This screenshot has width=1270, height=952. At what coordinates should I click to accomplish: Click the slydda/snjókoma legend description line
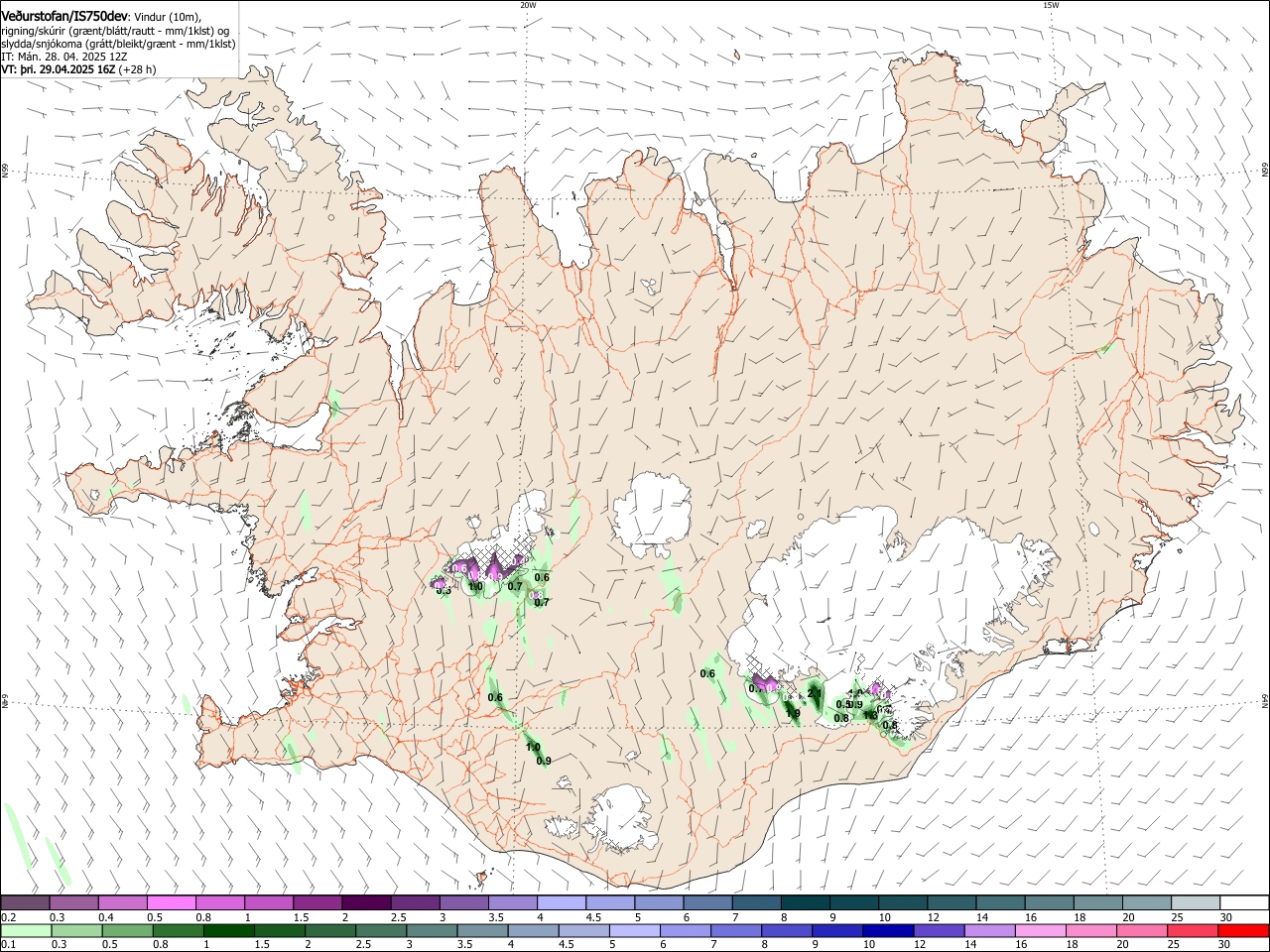click(x=118, y=43)
